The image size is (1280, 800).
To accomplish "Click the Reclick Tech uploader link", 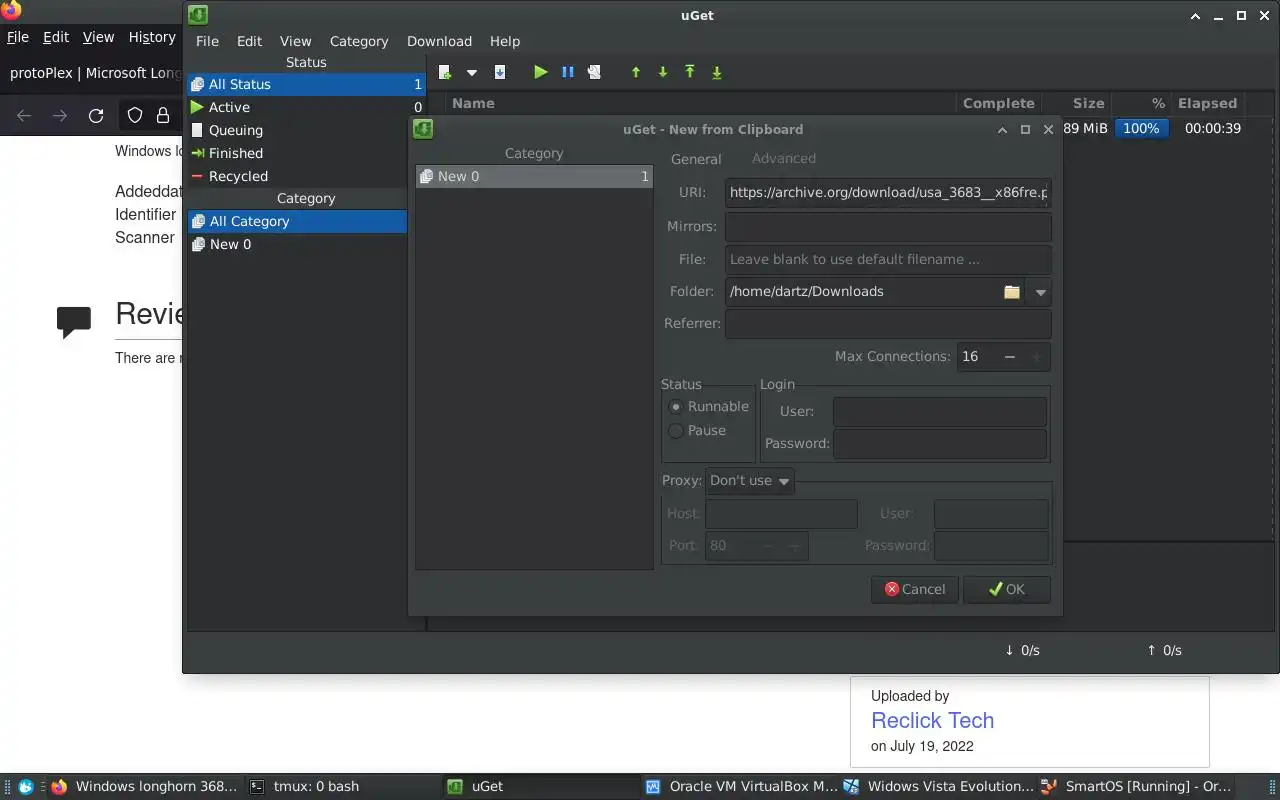I will 932,720.
